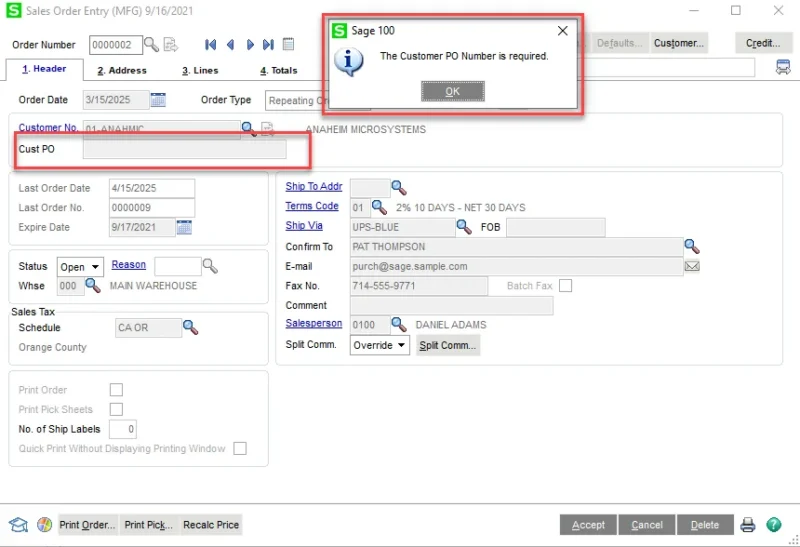Click the customer memo icon next to lookup
This screenshot has width=800, height=547.
coord(267,129)
